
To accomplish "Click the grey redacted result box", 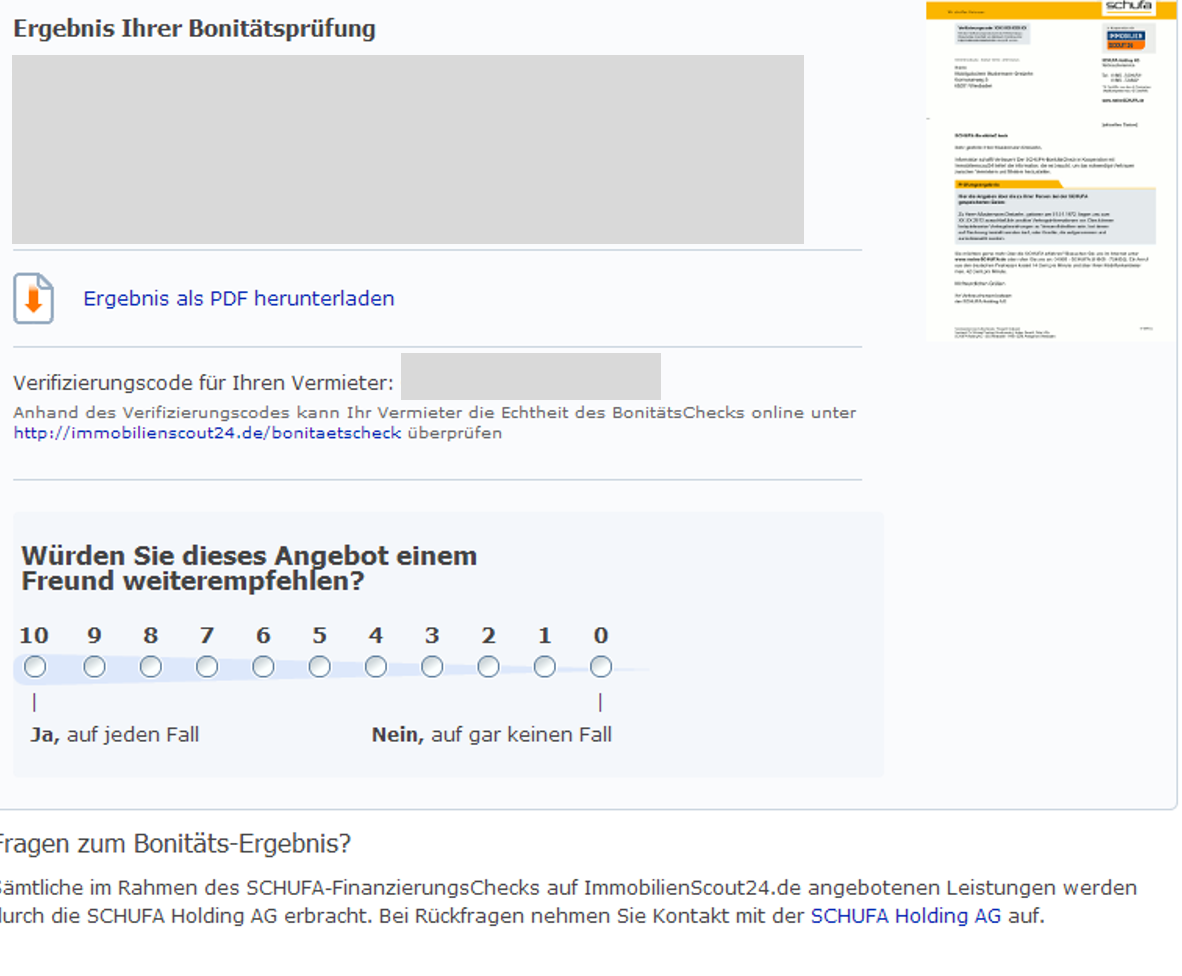I will pos(408,149).
